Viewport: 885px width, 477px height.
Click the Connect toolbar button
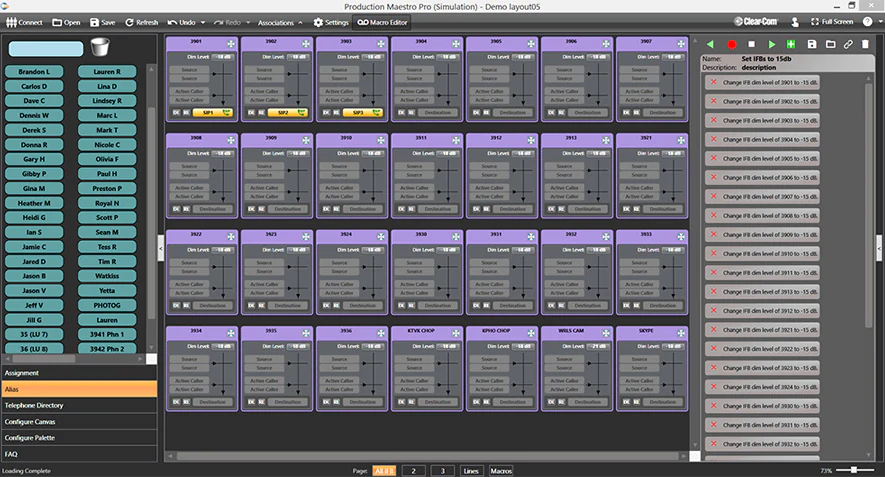(24, 23)
